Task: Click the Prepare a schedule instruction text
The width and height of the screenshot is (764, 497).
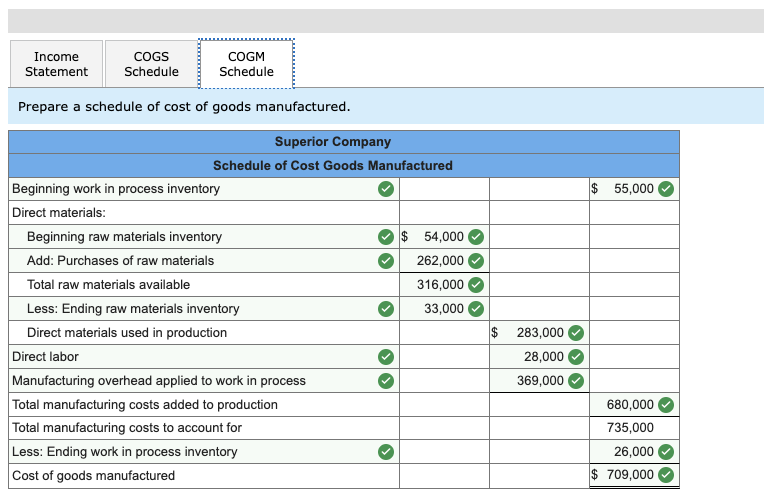Action: click(x=184, y=106)
